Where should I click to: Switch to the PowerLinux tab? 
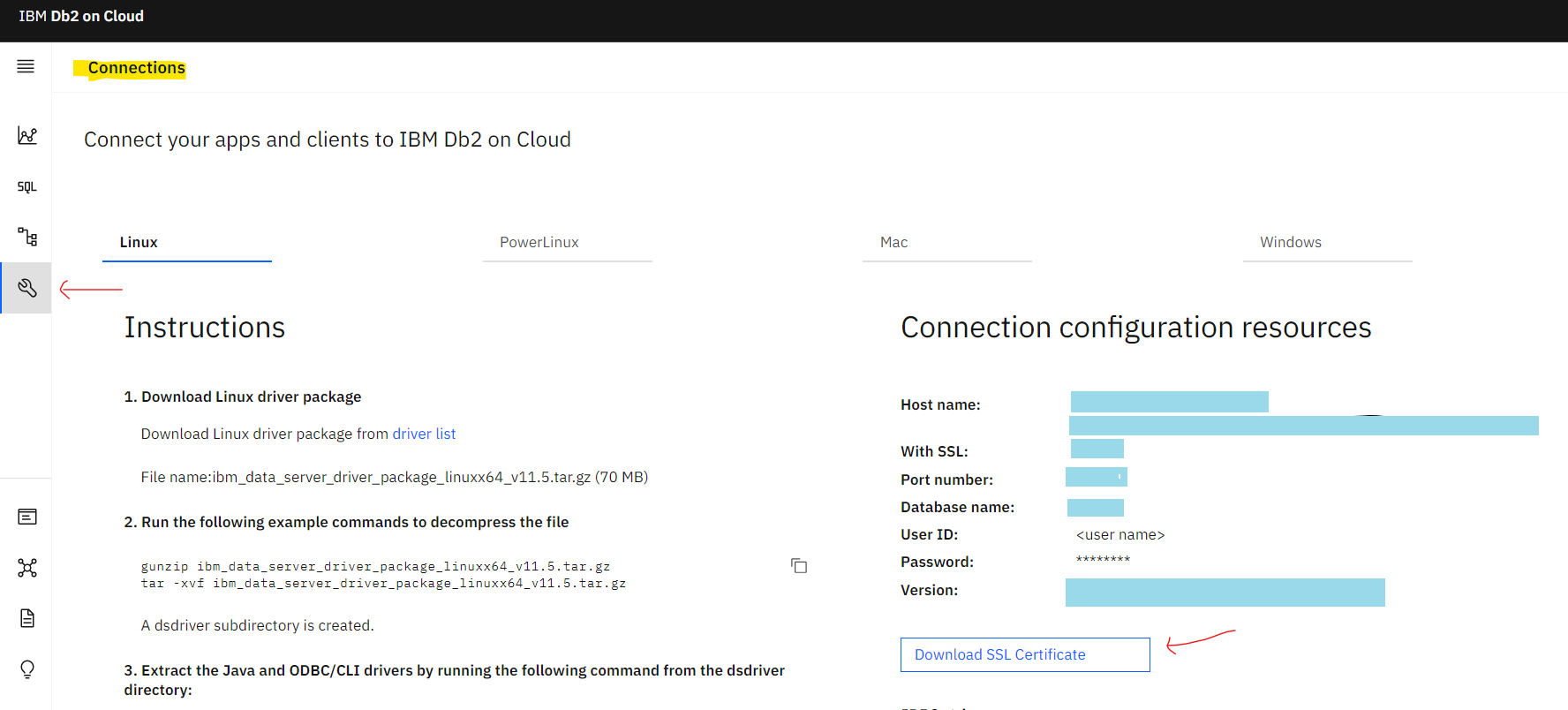click(x=539, y=242)
